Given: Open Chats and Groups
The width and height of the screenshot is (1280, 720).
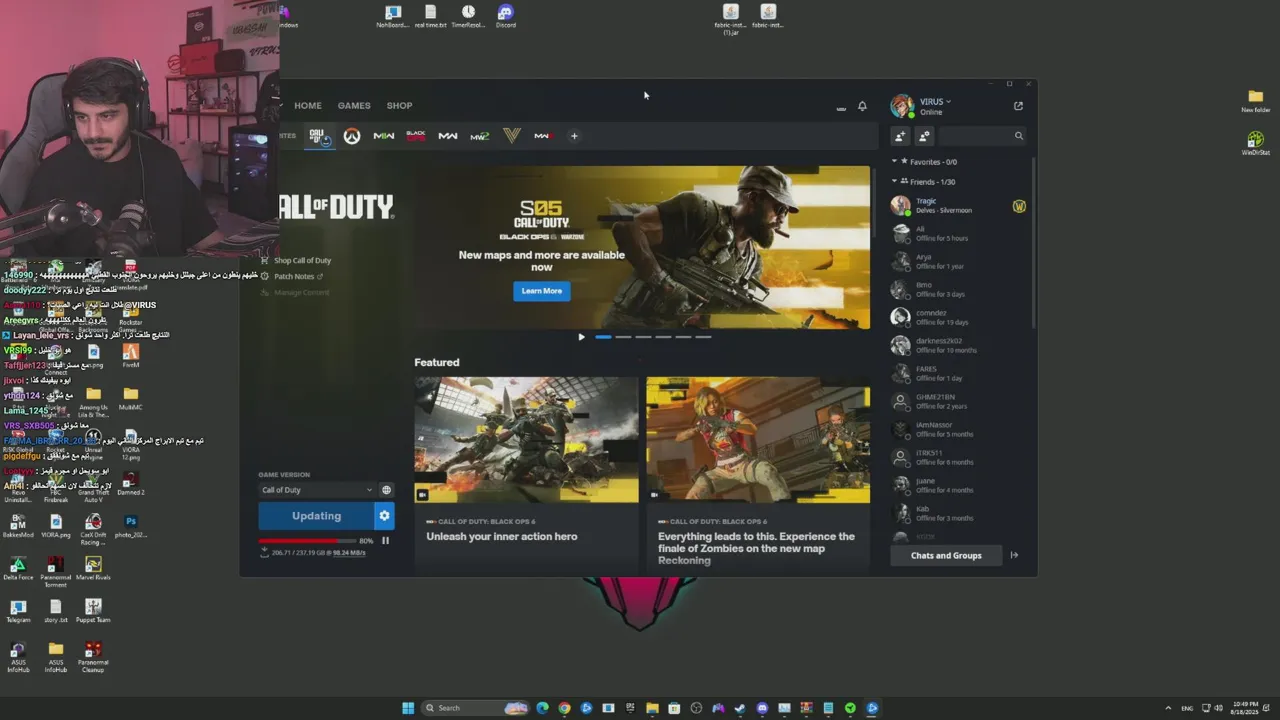Looking at the screenshot, I should 946,555.
